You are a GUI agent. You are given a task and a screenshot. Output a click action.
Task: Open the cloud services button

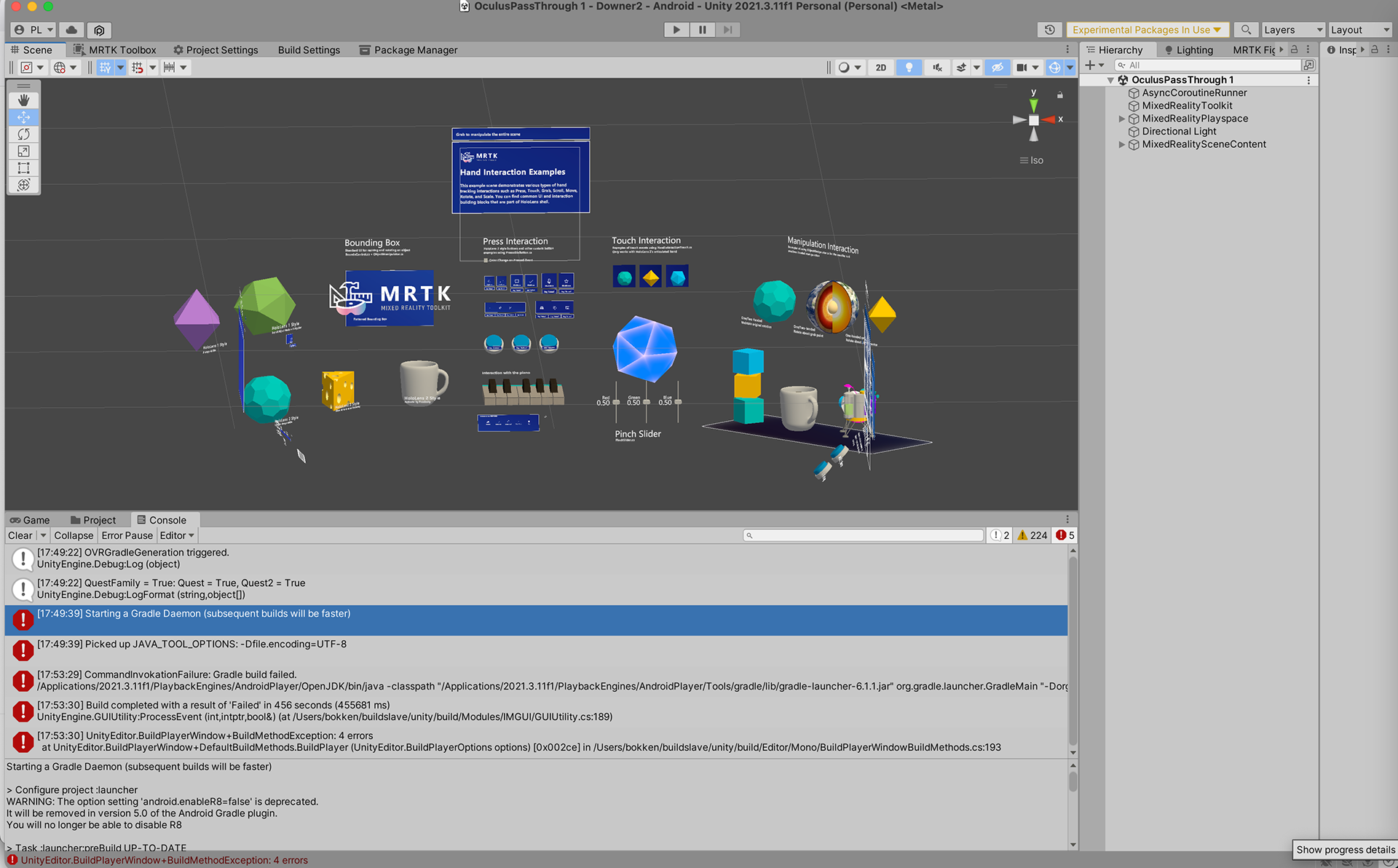[x=71, y=30]
